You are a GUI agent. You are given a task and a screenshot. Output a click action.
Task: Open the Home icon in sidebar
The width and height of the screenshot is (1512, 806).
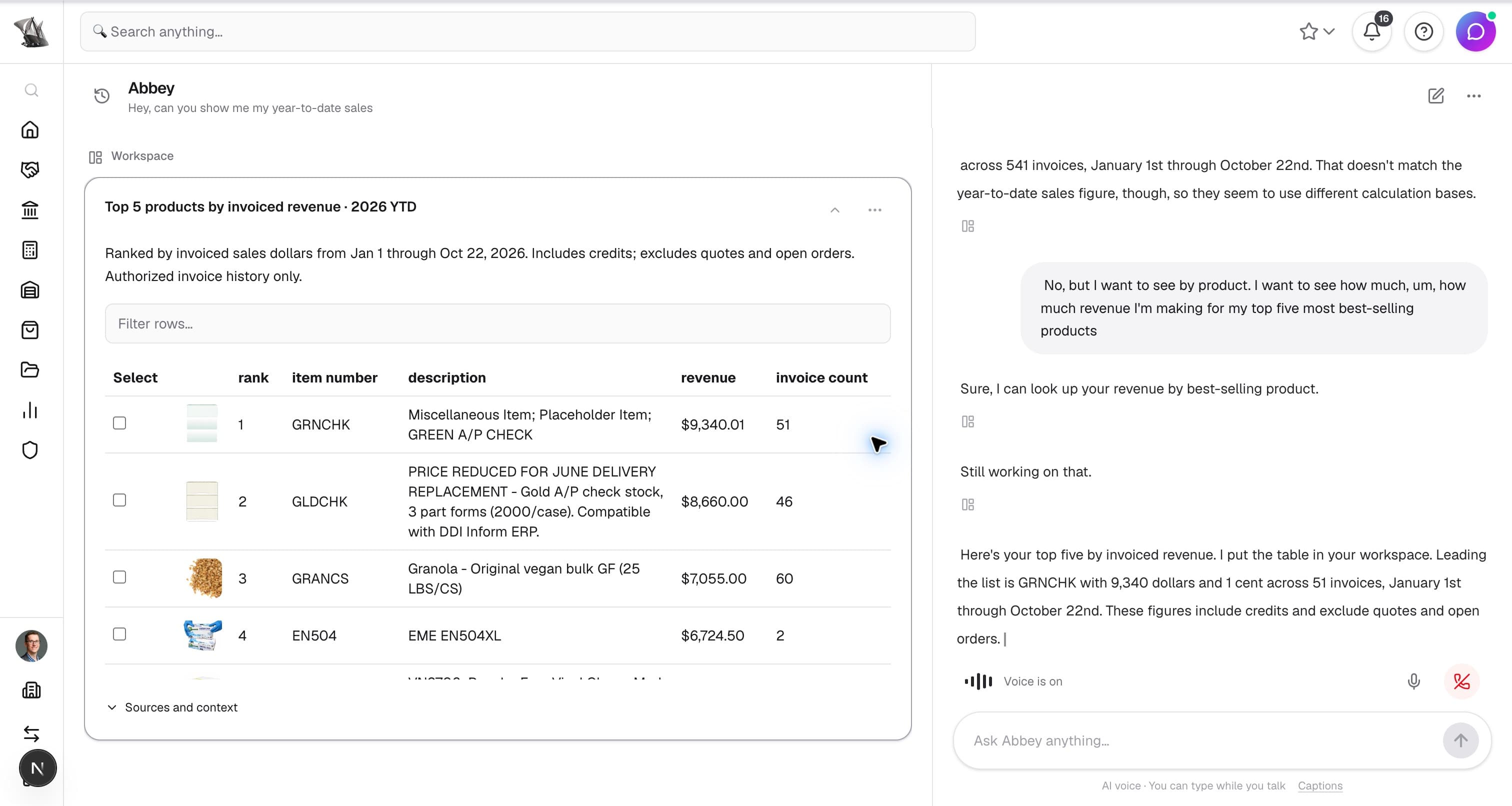pos(30,129)
